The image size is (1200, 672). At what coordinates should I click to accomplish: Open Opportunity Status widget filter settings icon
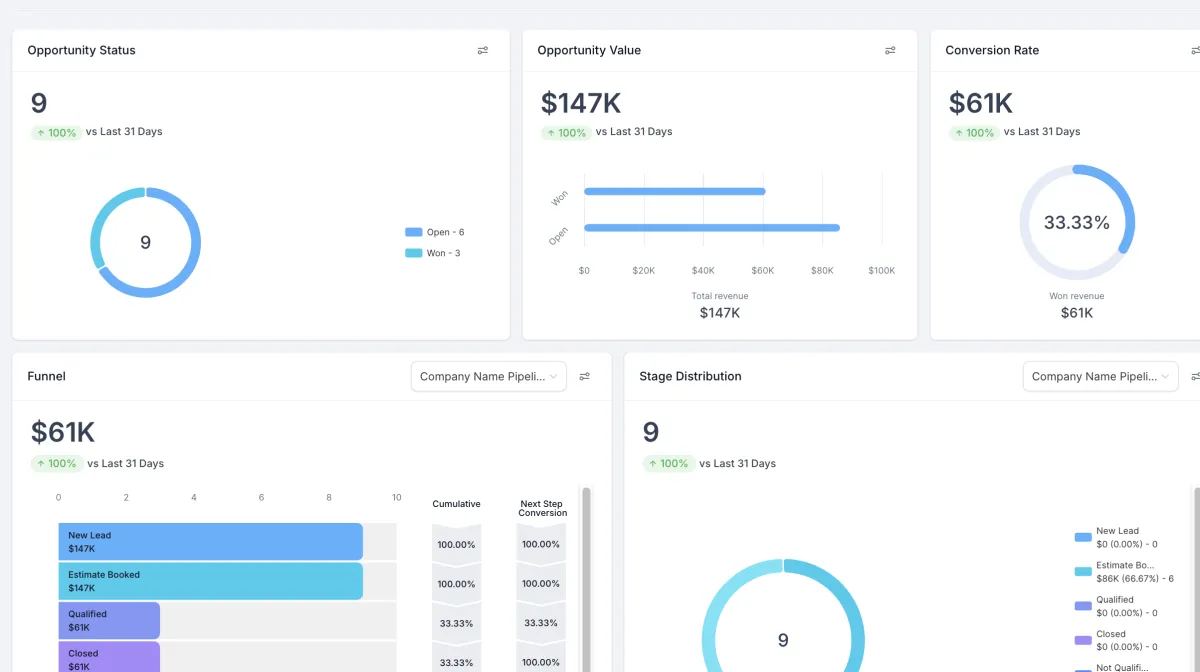(x=483, y=50)
